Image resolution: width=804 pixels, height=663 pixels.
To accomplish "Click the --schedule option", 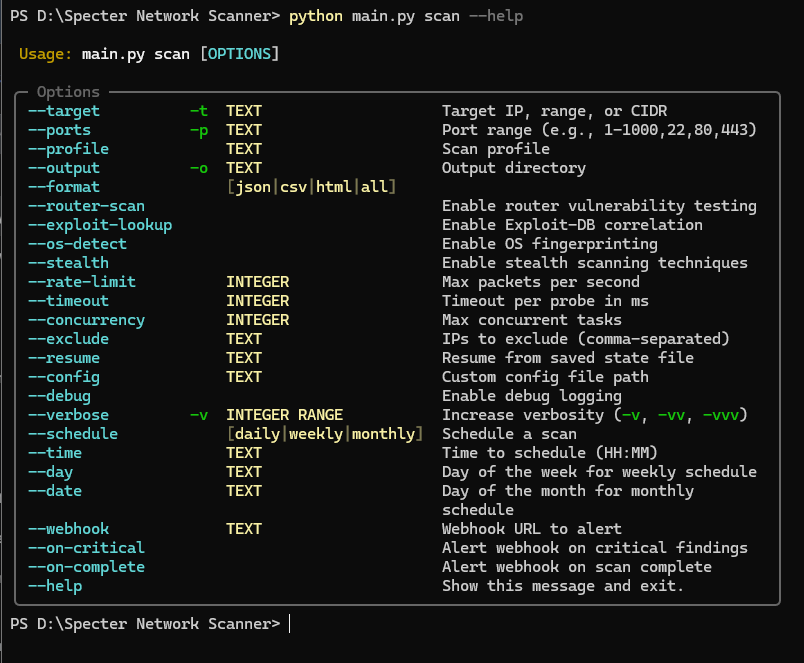I will pos(73,434).
